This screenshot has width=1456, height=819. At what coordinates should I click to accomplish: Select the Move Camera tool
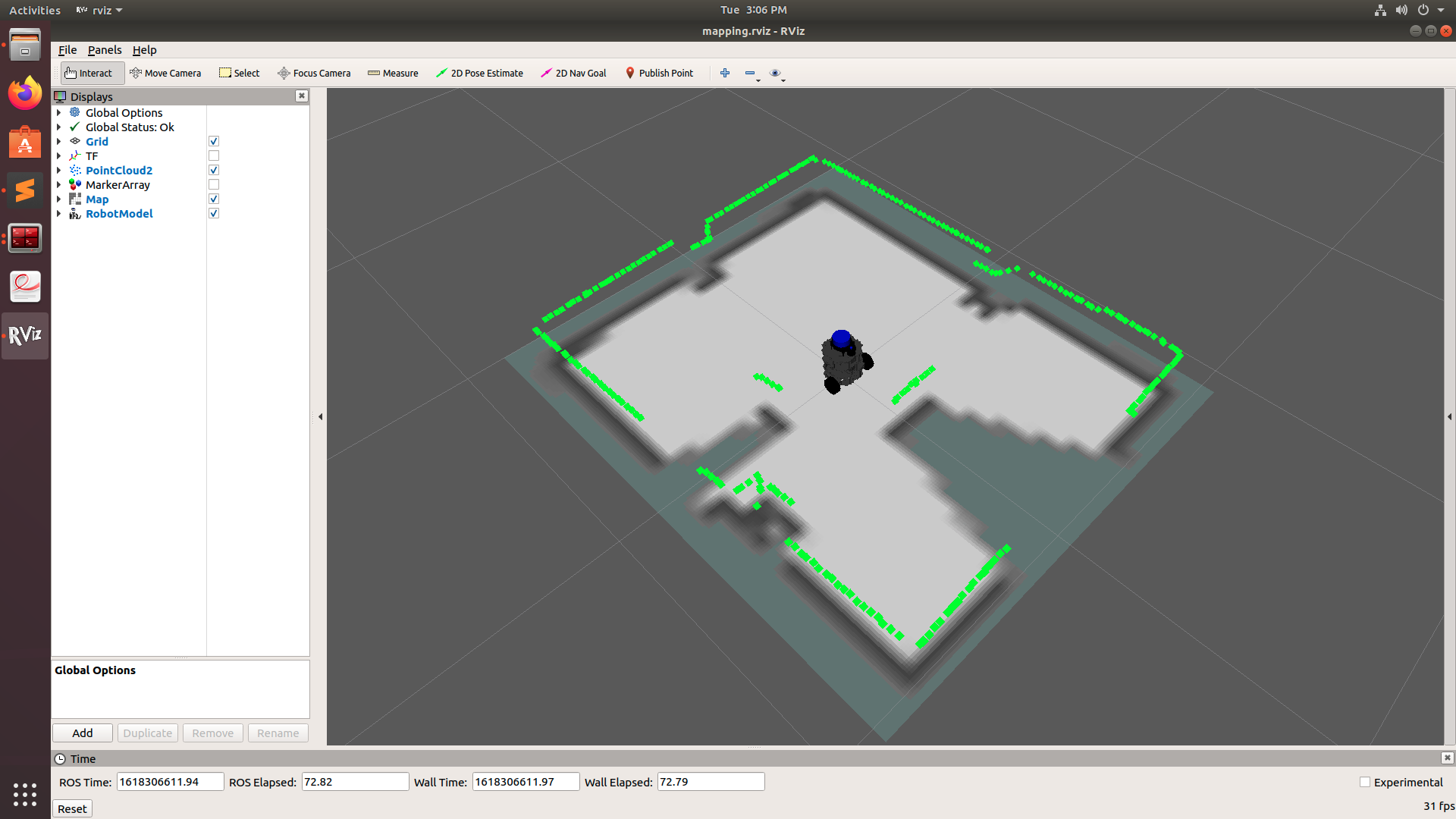pos(165,73)
